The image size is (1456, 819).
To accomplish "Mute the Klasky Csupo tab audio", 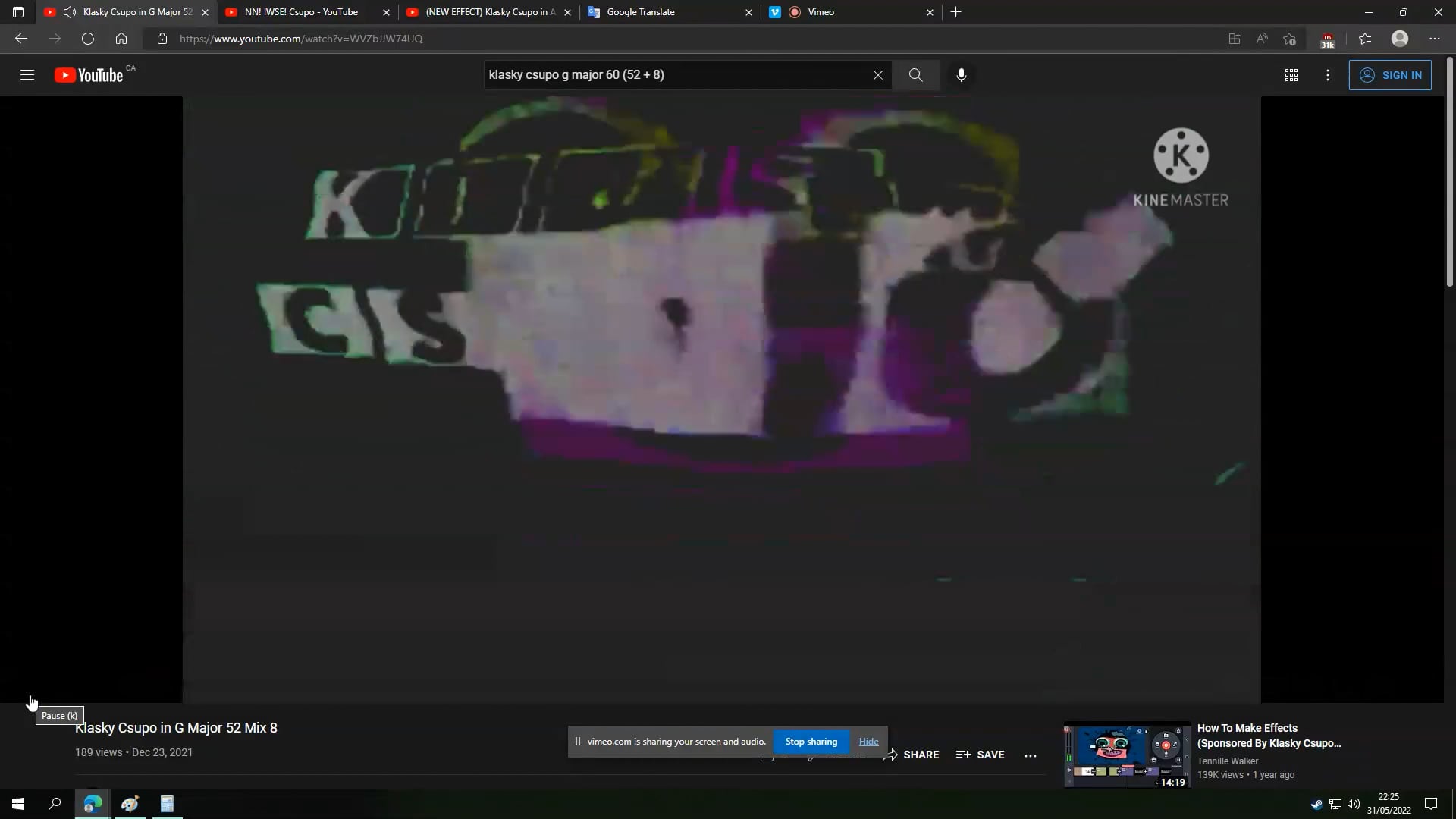I will point(69,12).
